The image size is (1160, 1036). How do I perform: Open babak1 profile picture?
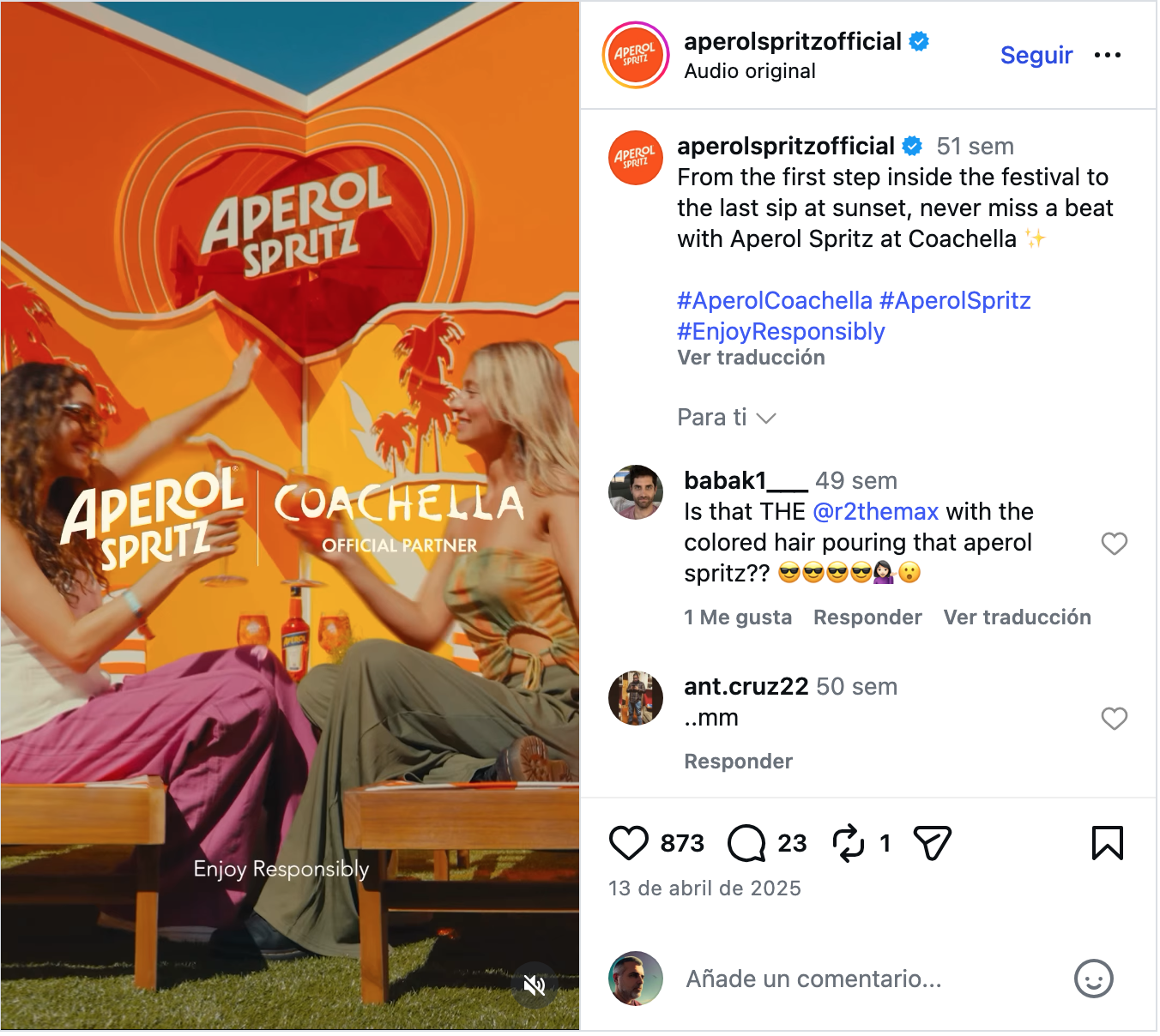[x=636, y=492]
